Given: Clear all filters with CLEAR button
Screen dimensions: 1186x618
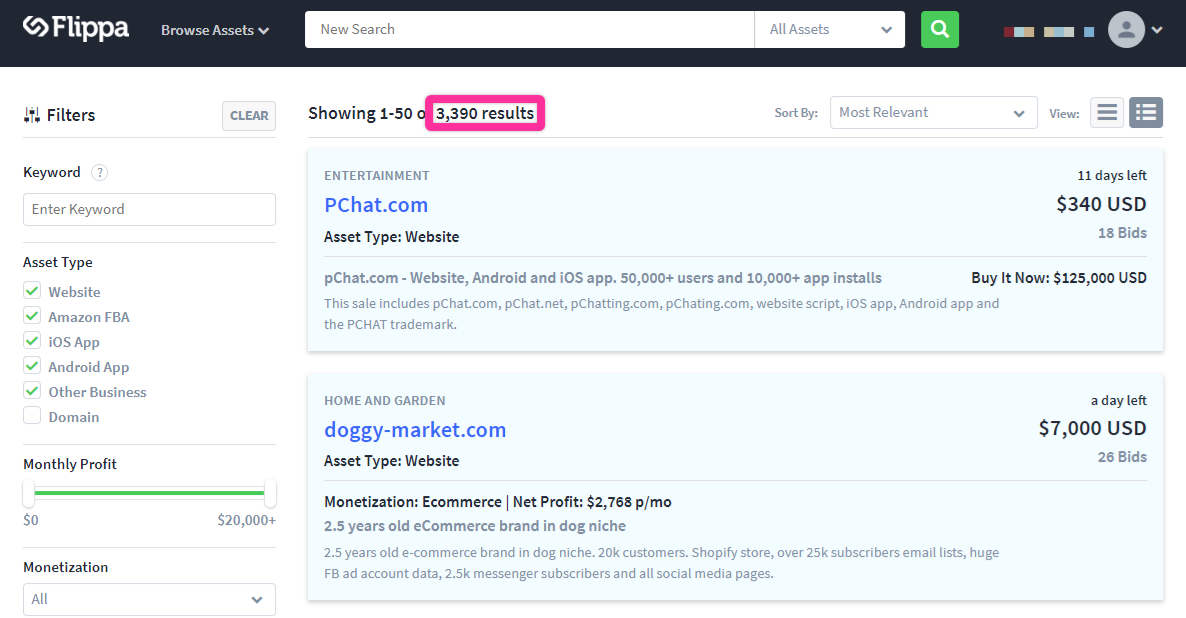Looking at the screenshot, I should tap(249, 116).
